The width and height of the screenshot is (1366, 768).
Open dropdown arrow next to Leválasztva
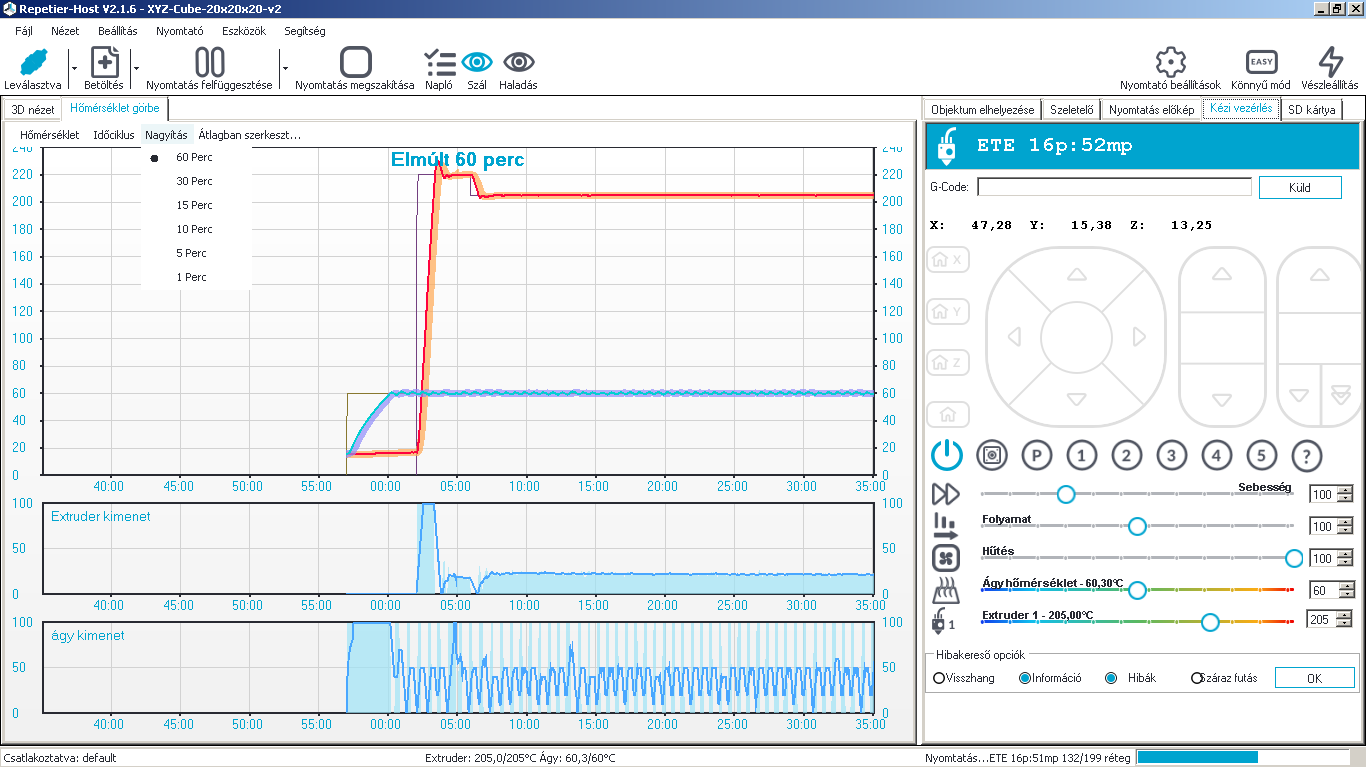click(x=74, y=68)
